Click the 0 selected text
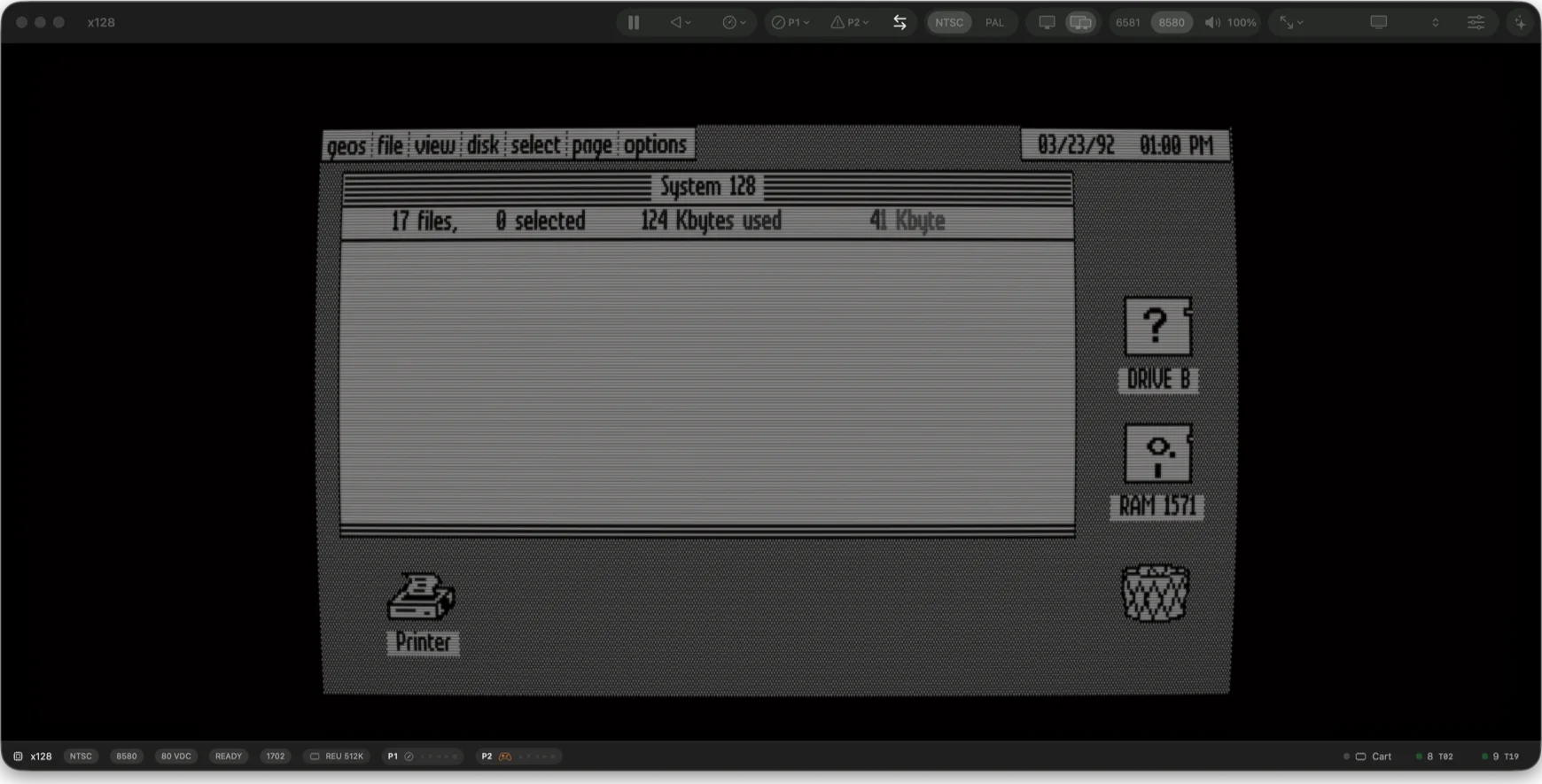1542x784 pixels. click(541, 221)
